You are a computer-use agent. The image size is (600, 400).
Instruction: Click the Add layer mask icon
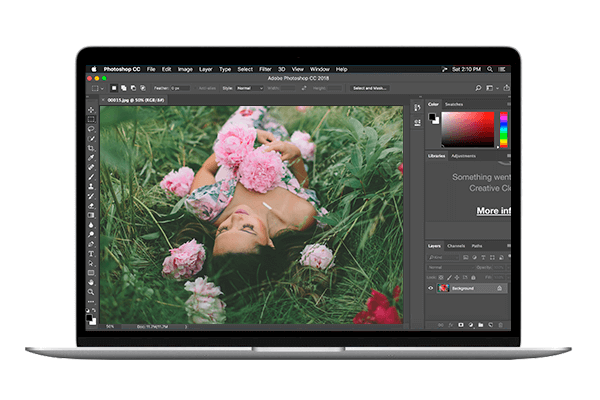point(461,325)
